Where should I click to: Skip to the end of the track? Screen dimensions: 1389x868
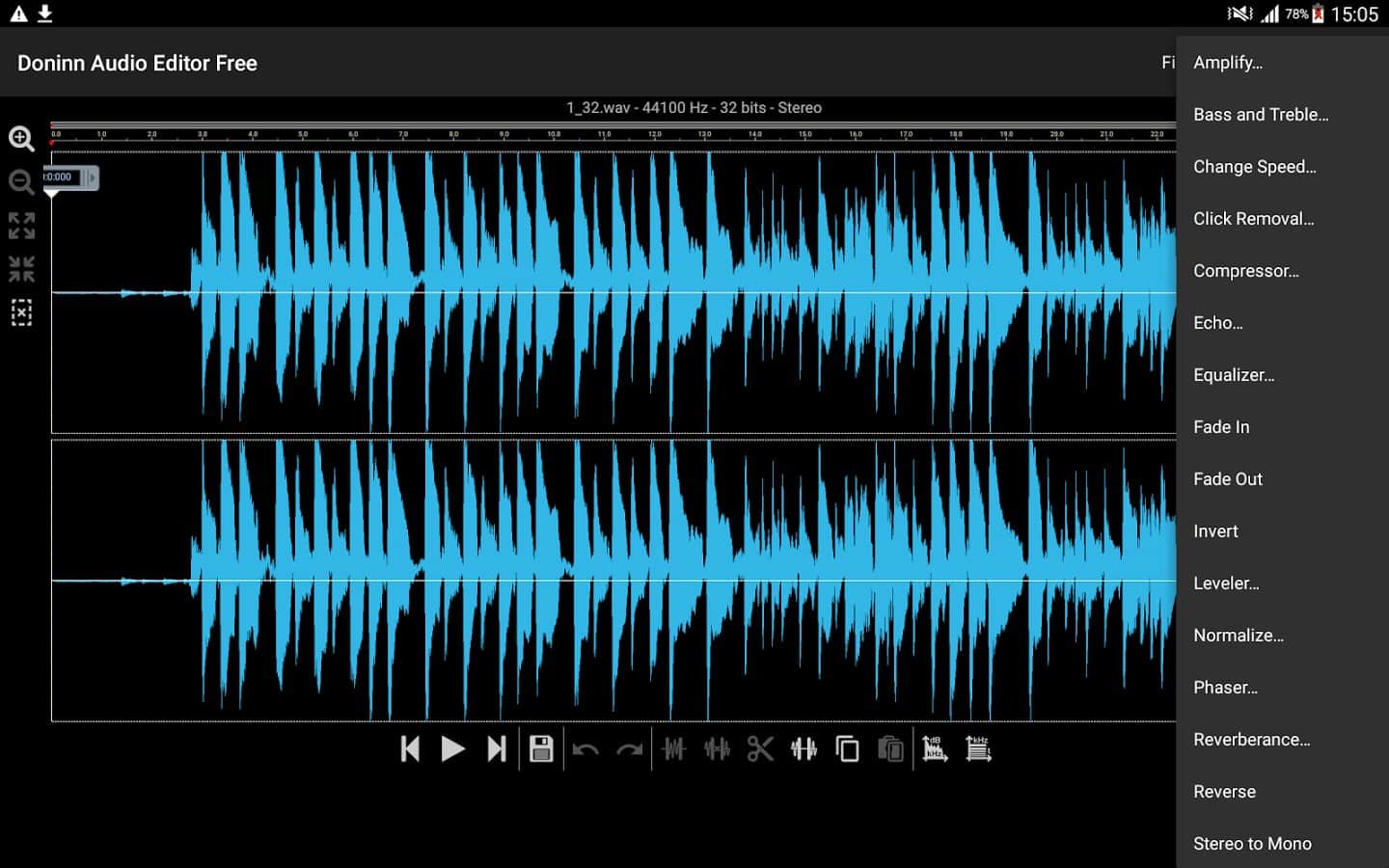[x=496, y=749]
